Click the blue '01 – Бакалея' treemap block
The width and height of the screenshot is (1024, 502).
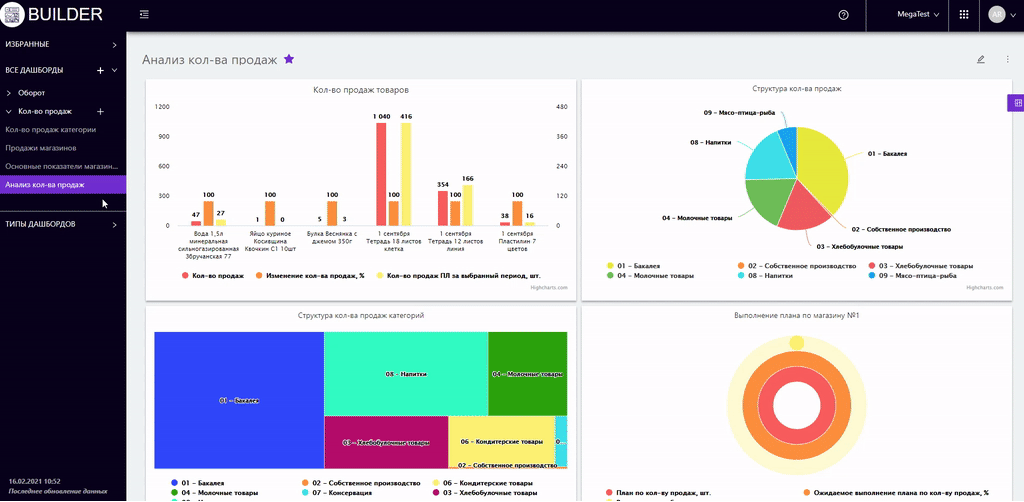tap(238, 400)
